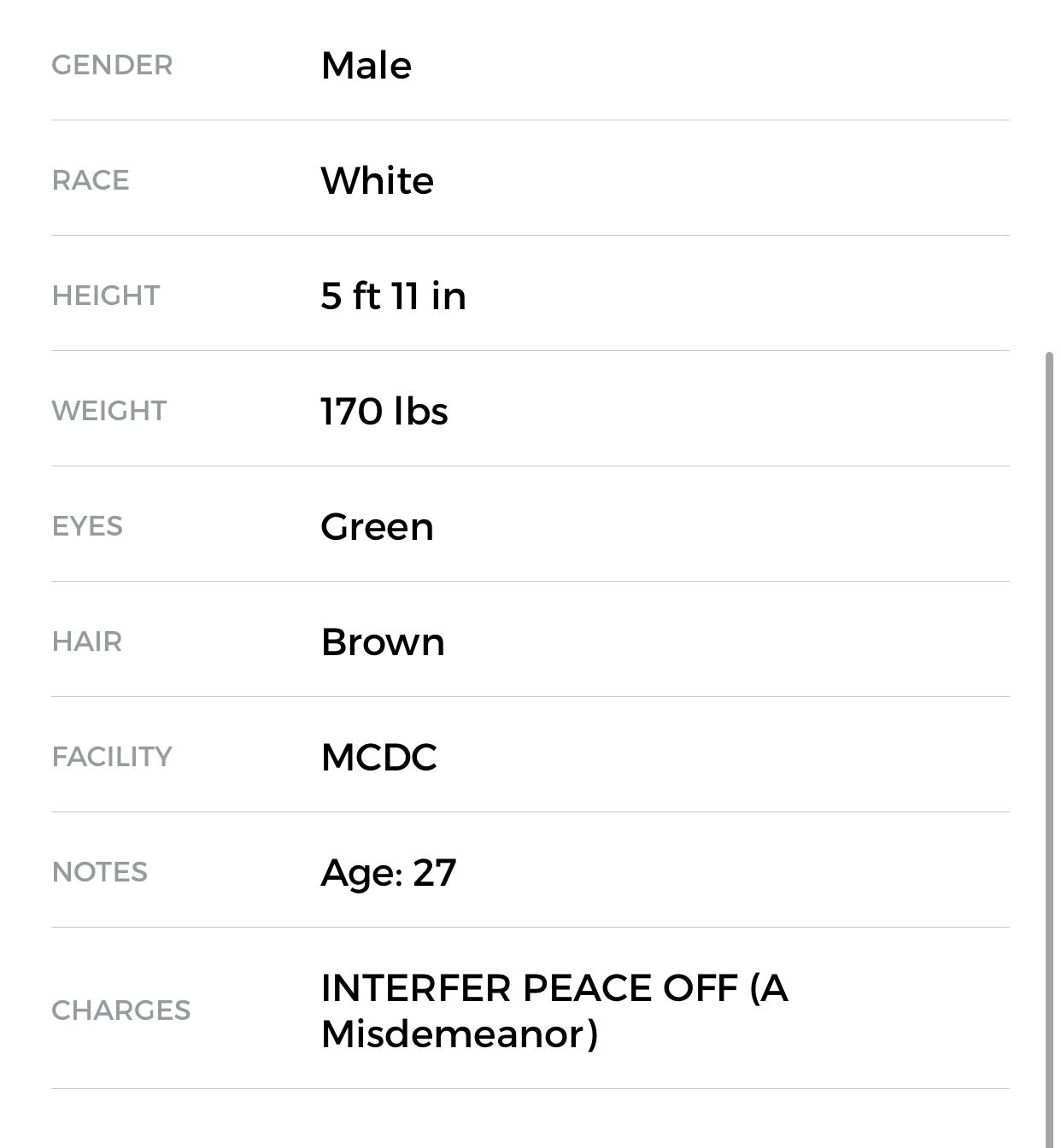Click the WEIGHT field label
Viewport: 1061px width, 1148px height.
[109, 411]
